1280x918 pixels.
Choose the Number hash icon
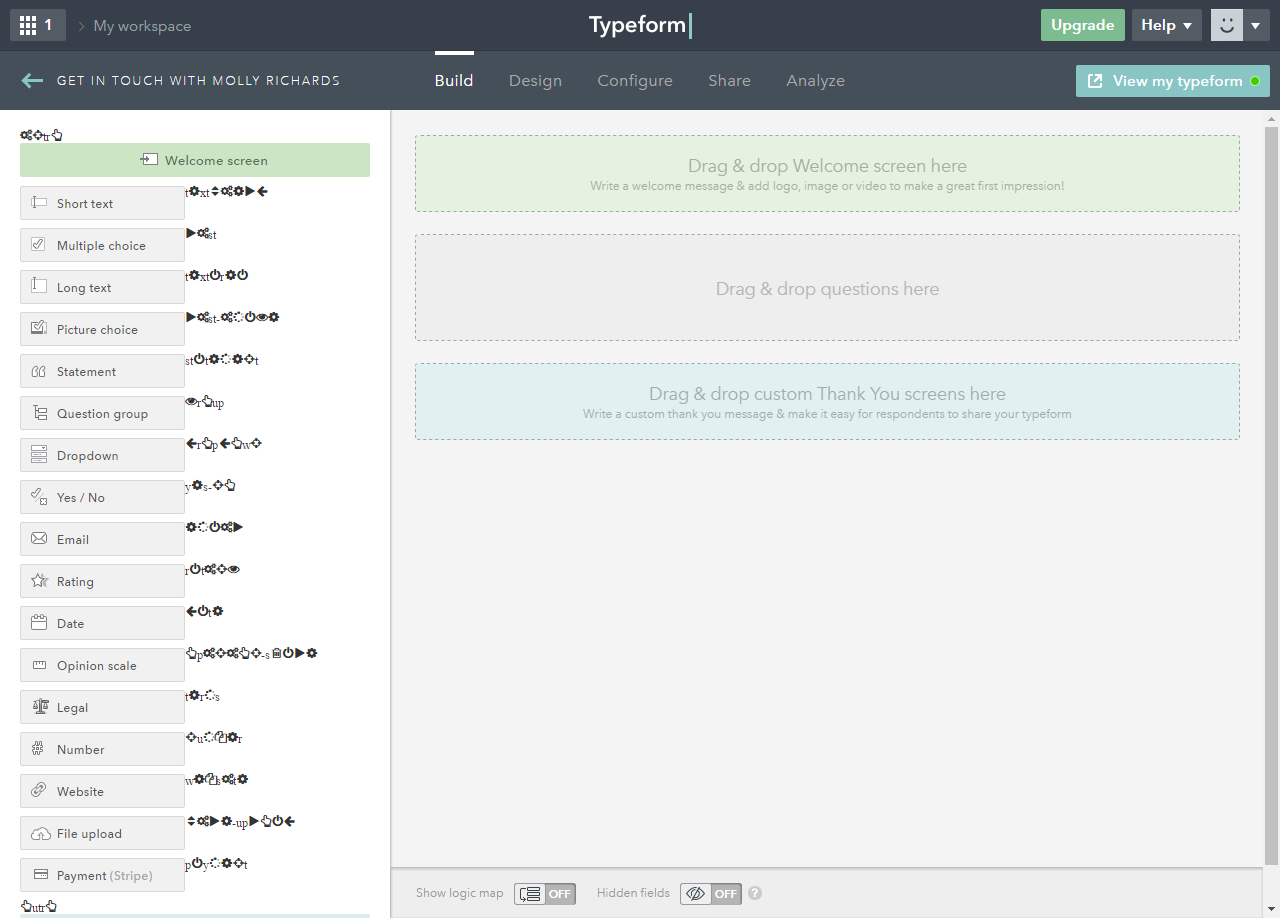click(x=39, y=749)
